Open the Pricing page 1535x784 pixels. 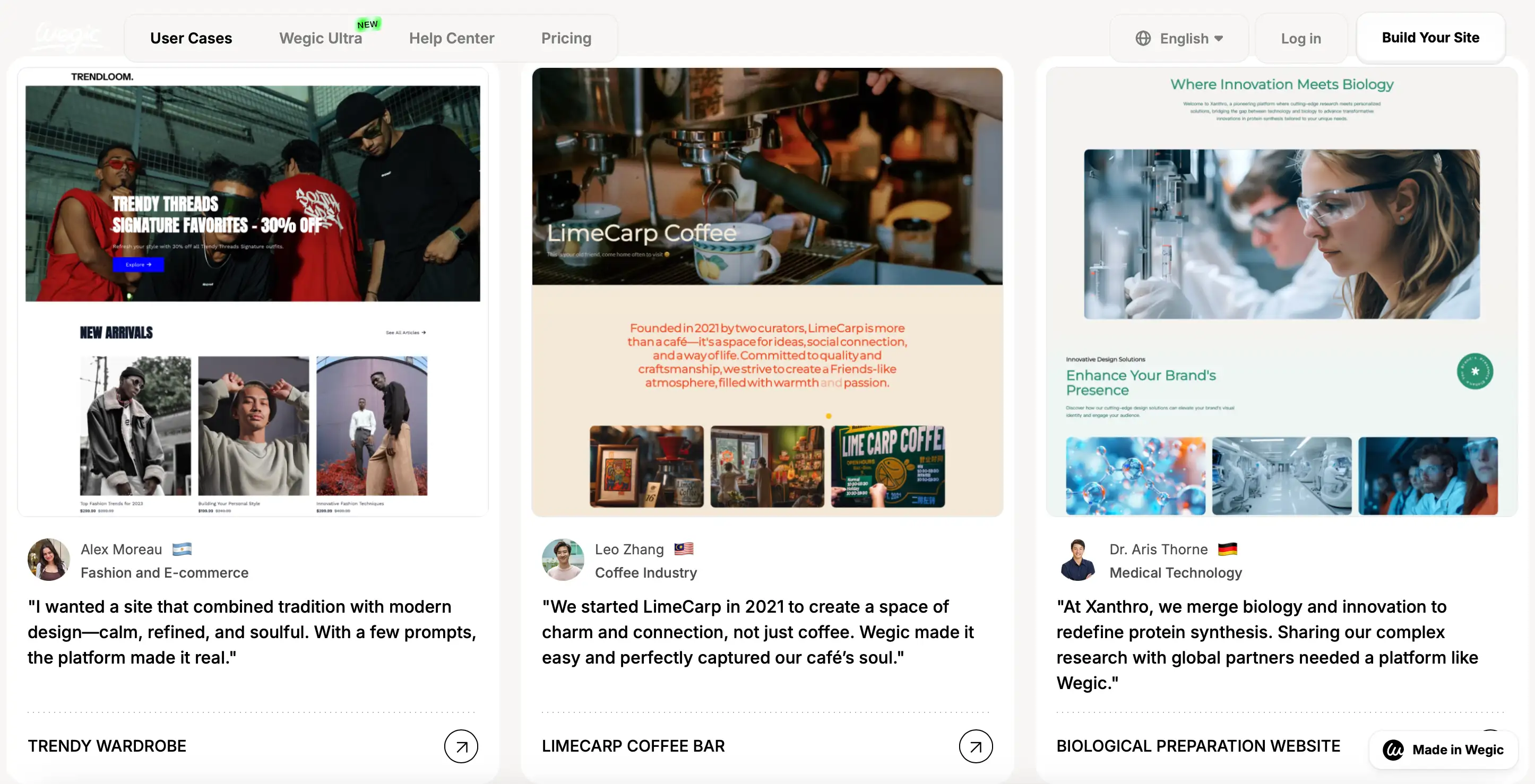click(566, 38)
